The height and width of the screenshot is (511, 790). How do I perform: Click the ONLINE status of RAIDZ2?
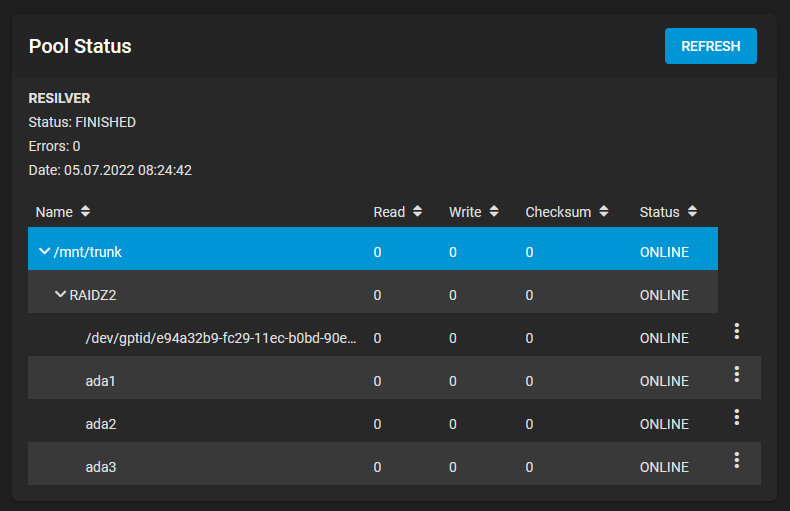pyautogui.click(x=664, y=295)
